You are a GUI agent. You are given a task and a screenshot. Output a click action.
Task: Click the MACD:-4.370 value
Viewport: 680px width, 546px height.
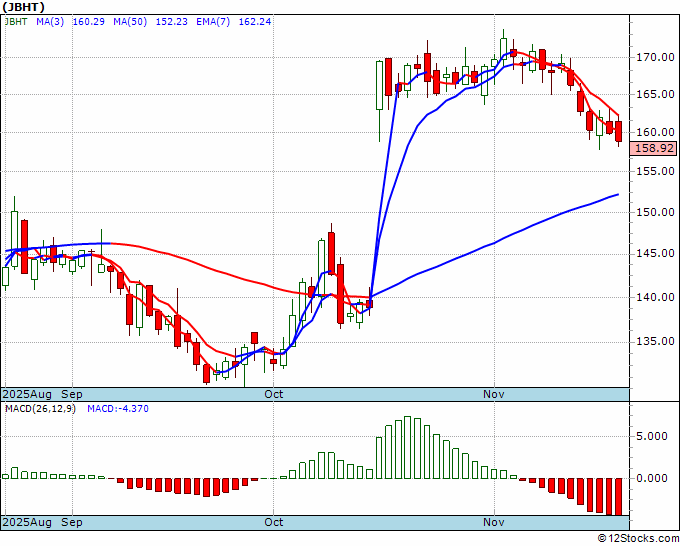[x=118, y=409]
